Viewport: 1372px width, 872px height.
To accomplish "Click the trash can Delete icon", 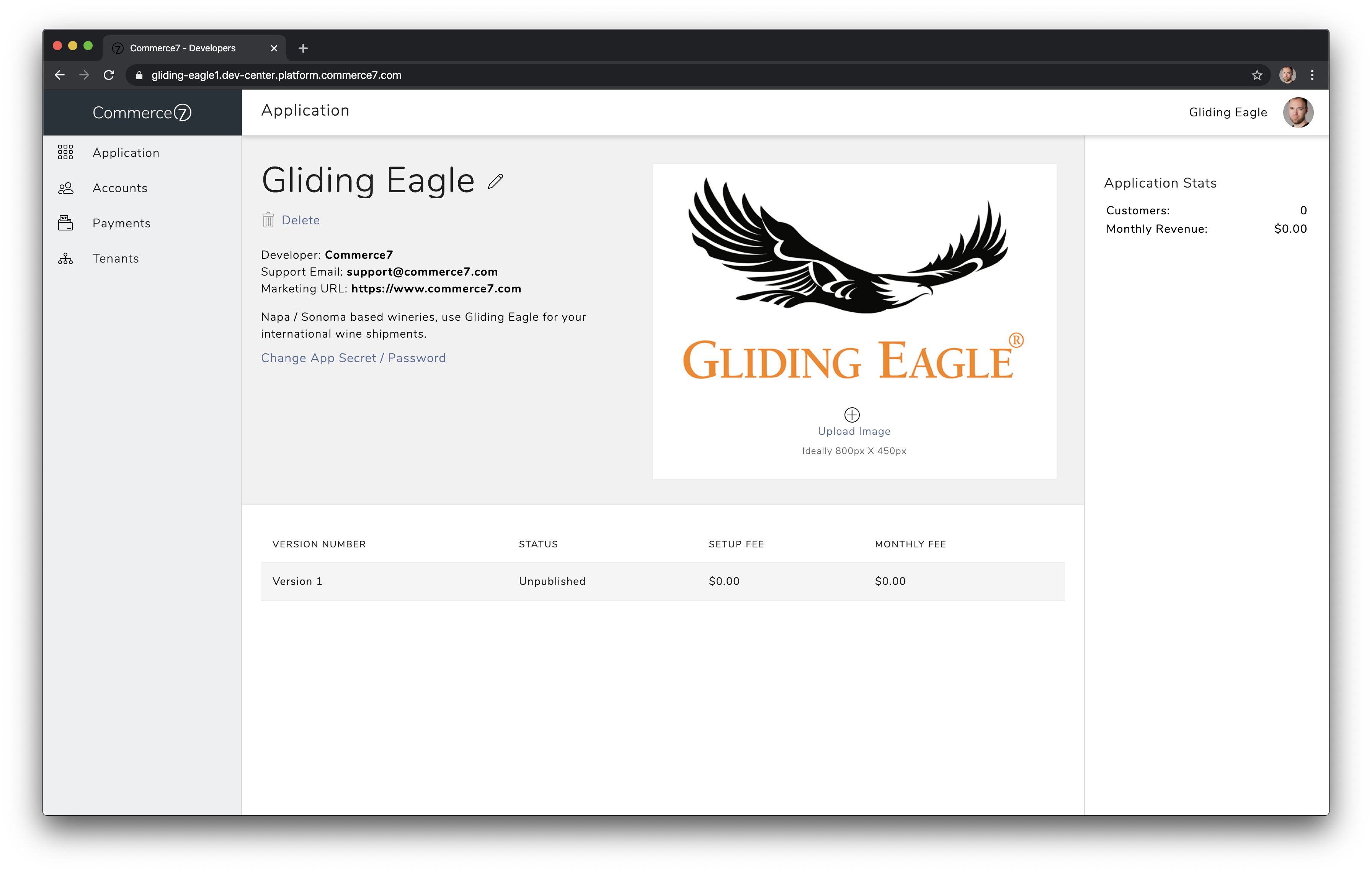I will (x=268, y=220).
